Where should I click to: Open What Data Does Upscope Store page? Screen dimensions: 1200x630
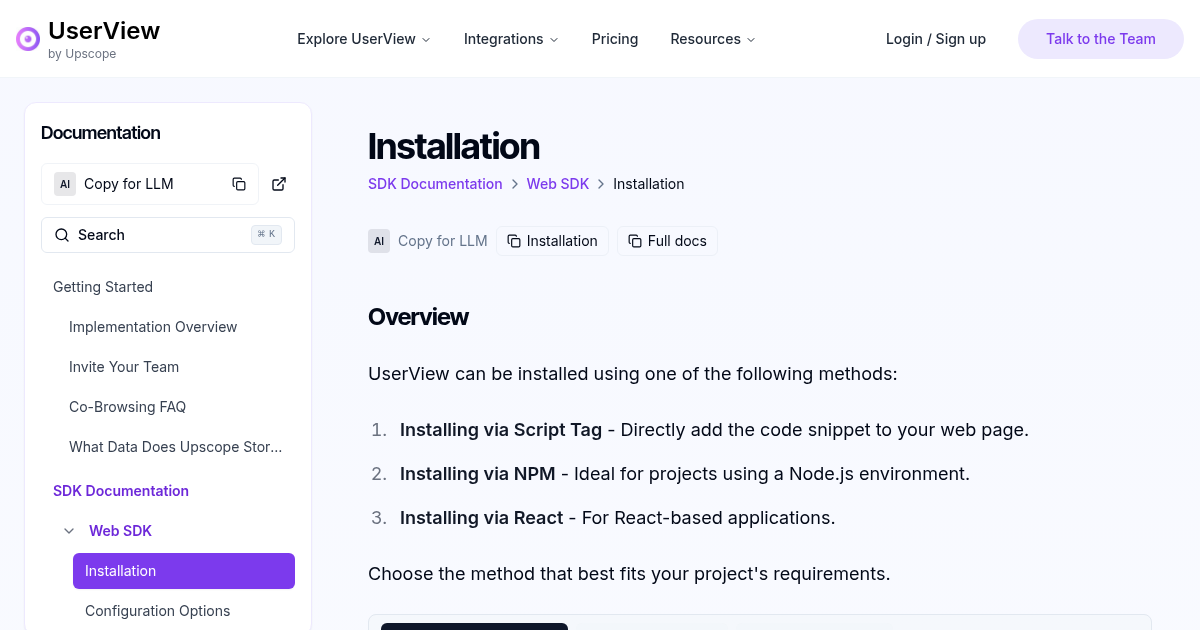click(176, 447)
